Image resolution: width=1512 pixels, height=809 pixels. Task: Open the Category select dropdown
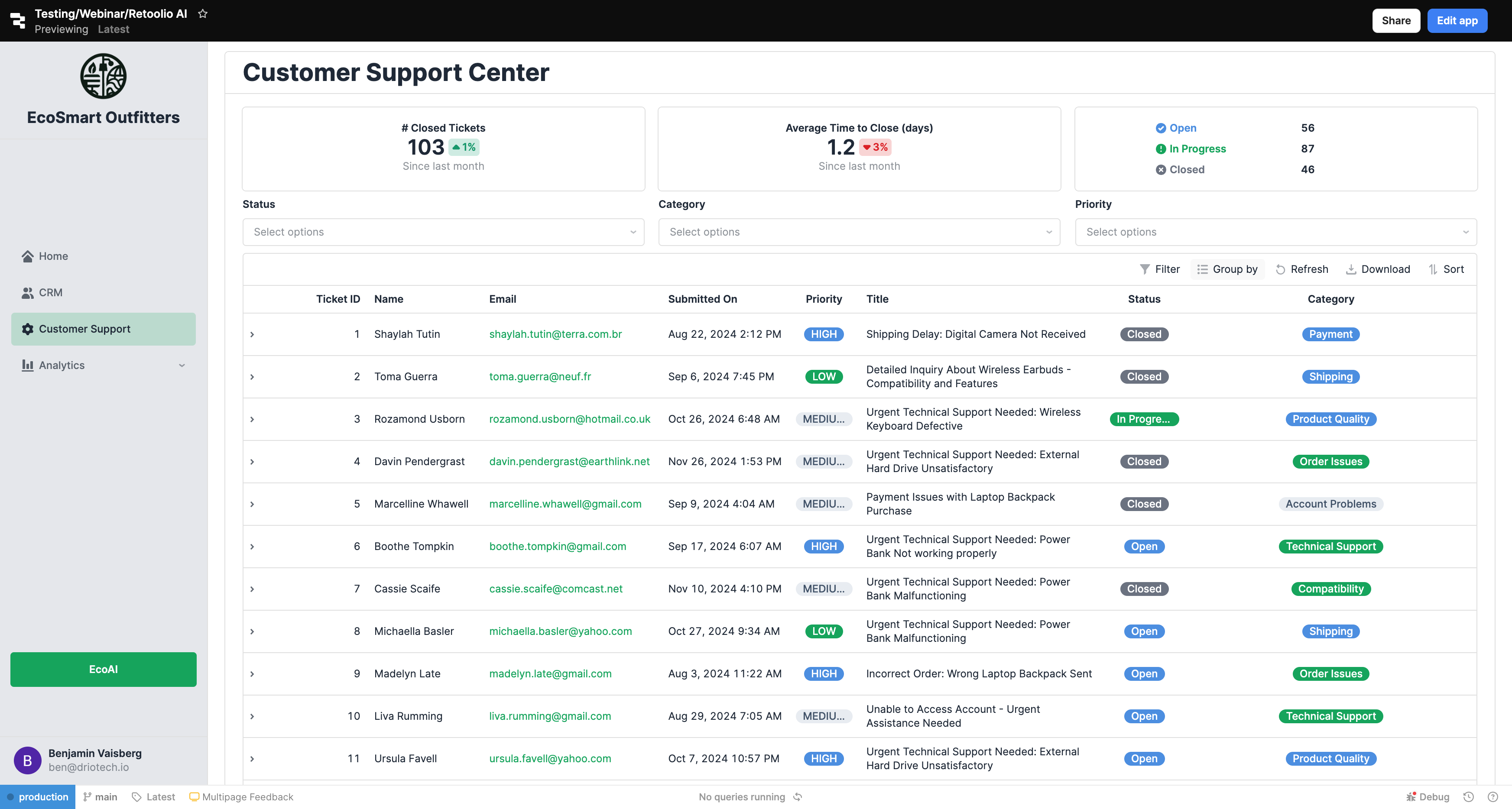click(859, 232)
